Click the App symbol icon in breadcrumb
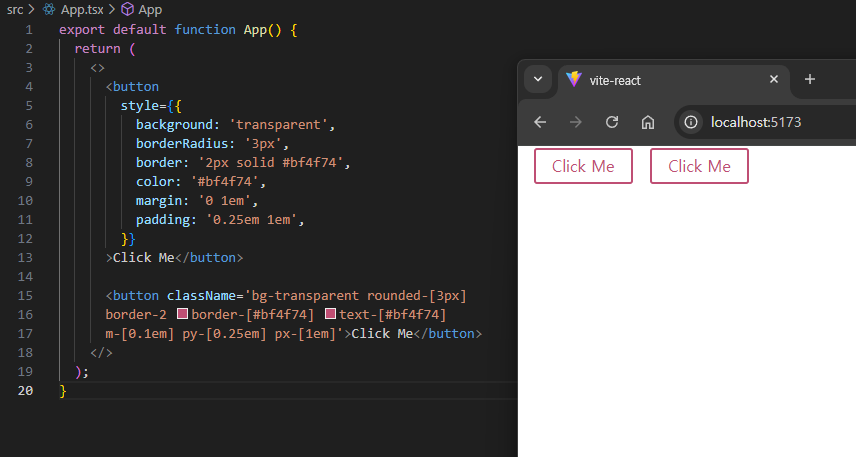This screenshot has height=457, width=856. click(x=127, y=9)
